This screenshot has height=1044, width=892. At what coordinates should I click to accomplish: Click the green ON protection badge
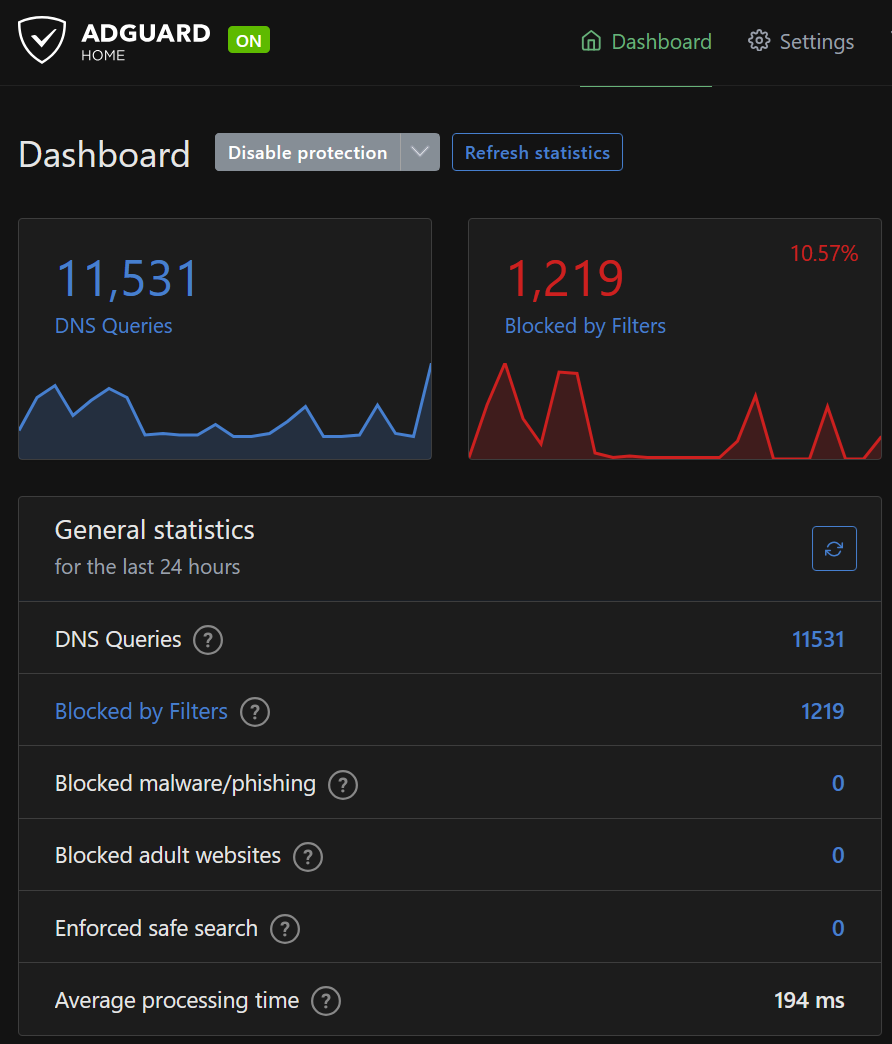(x=248, y=40)
